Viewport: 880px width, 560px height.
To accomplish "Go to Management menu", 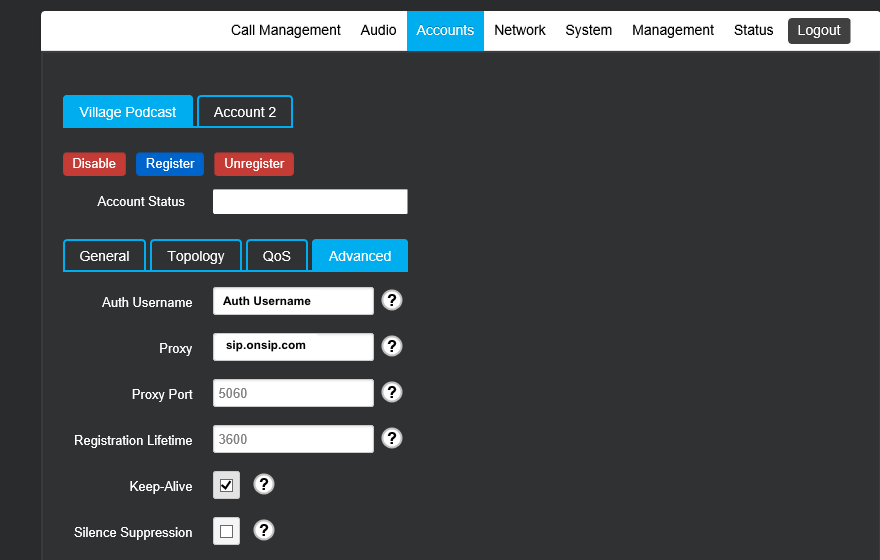I will pos(673,30).
